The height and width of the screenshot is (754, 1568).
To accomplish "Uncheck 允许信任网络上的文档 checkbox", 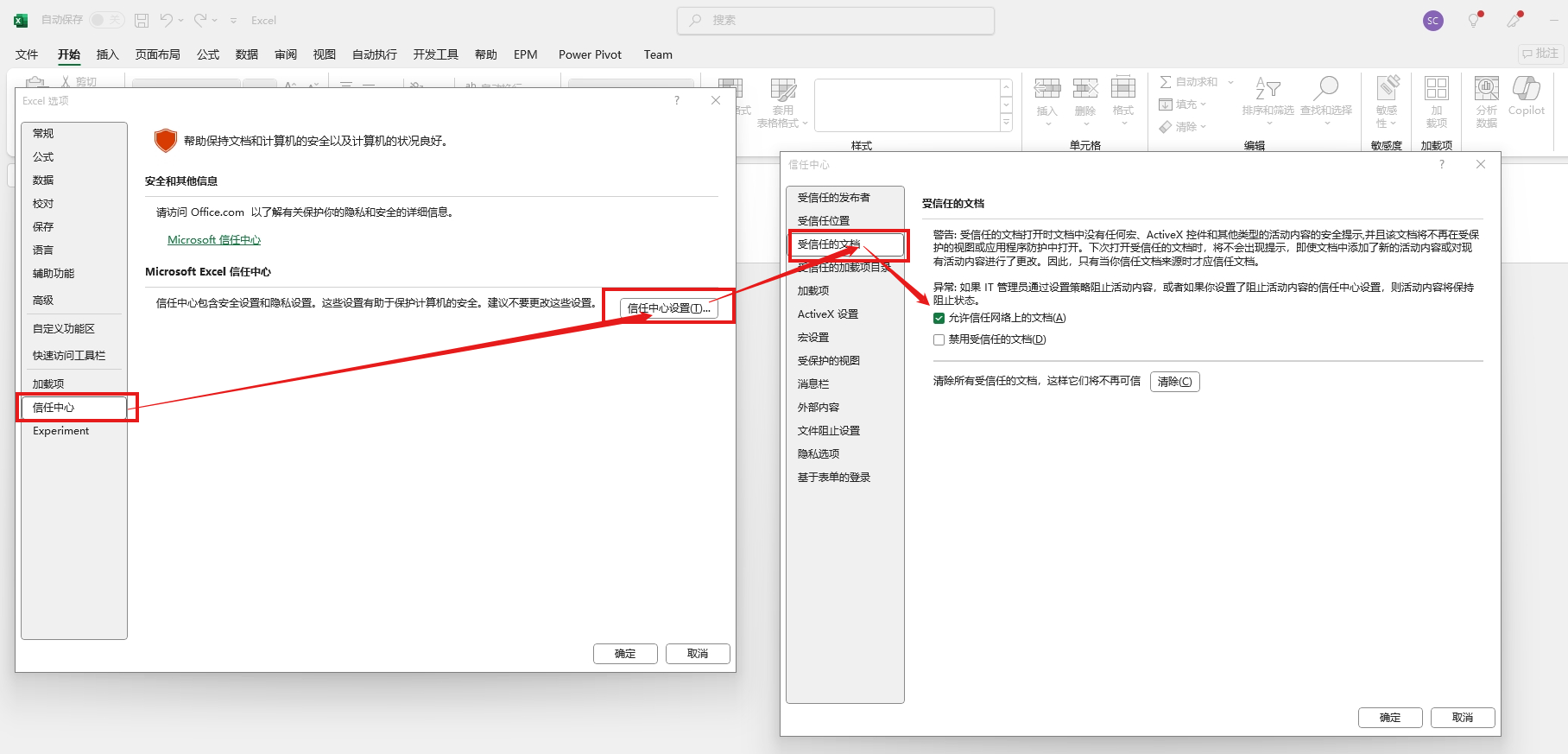I will (939, 318).
